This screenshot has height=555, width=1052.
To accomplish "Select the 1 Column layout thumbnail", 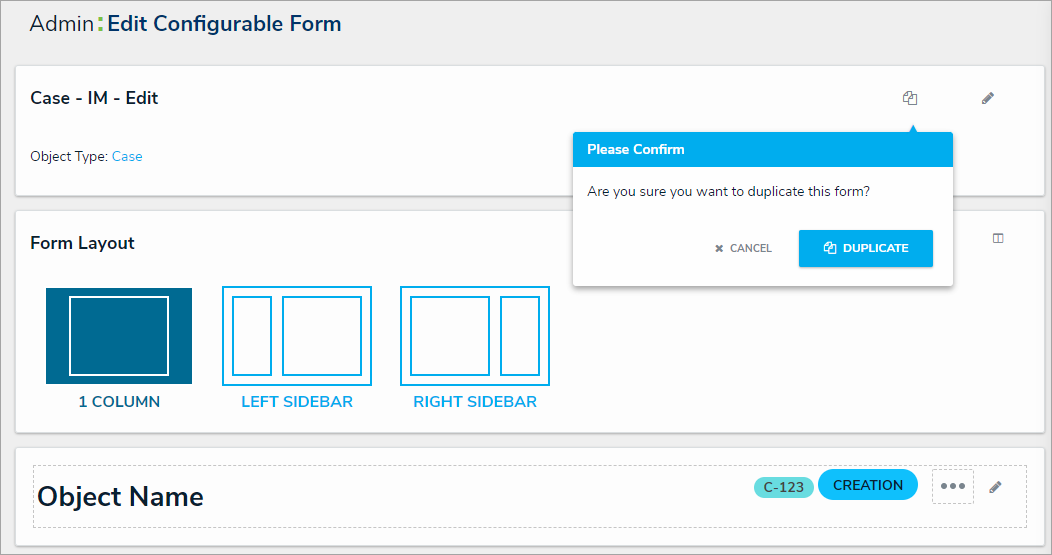I will [x=119, y=336].
